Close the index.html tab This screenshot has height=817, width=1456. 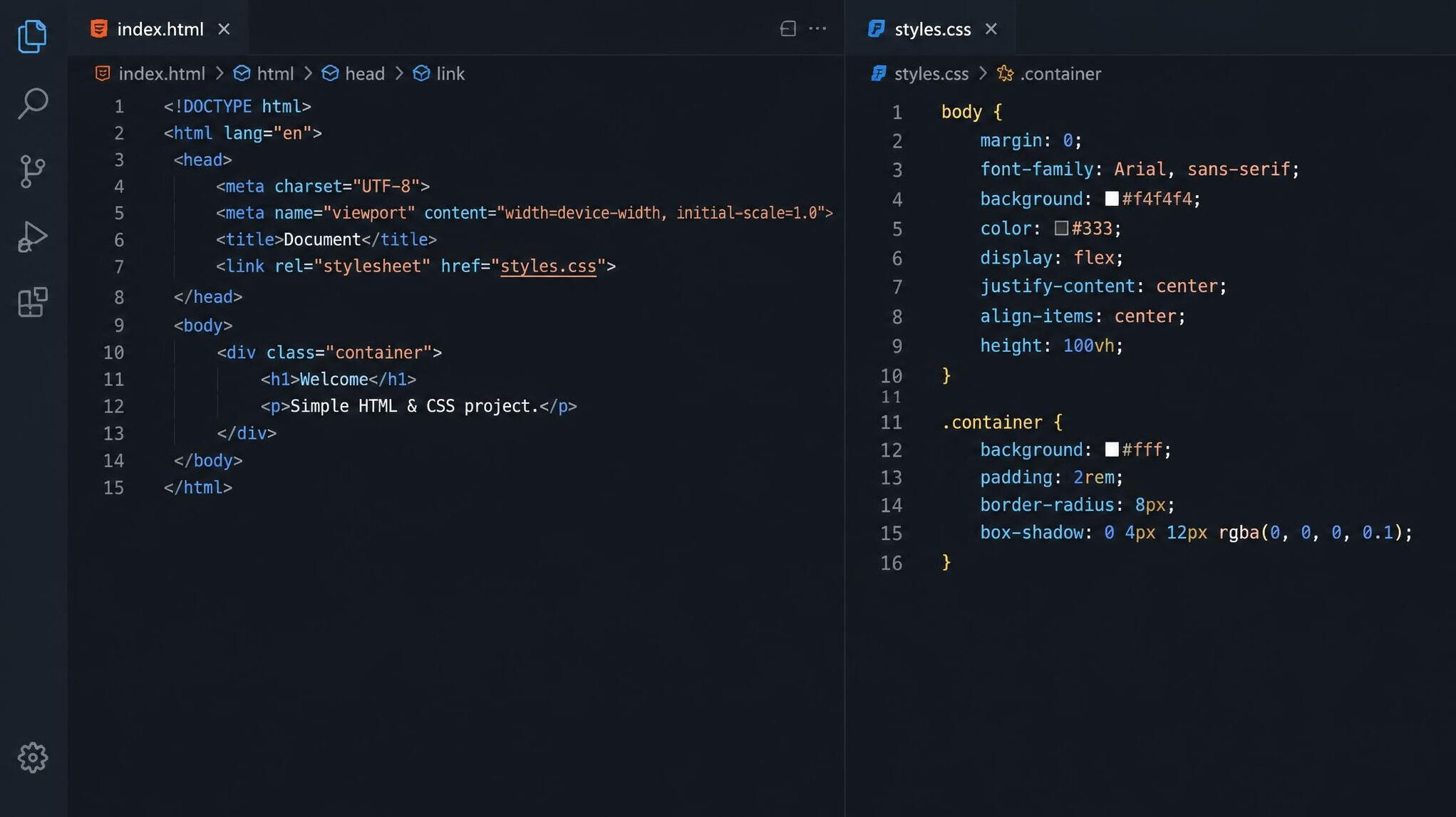224,28
